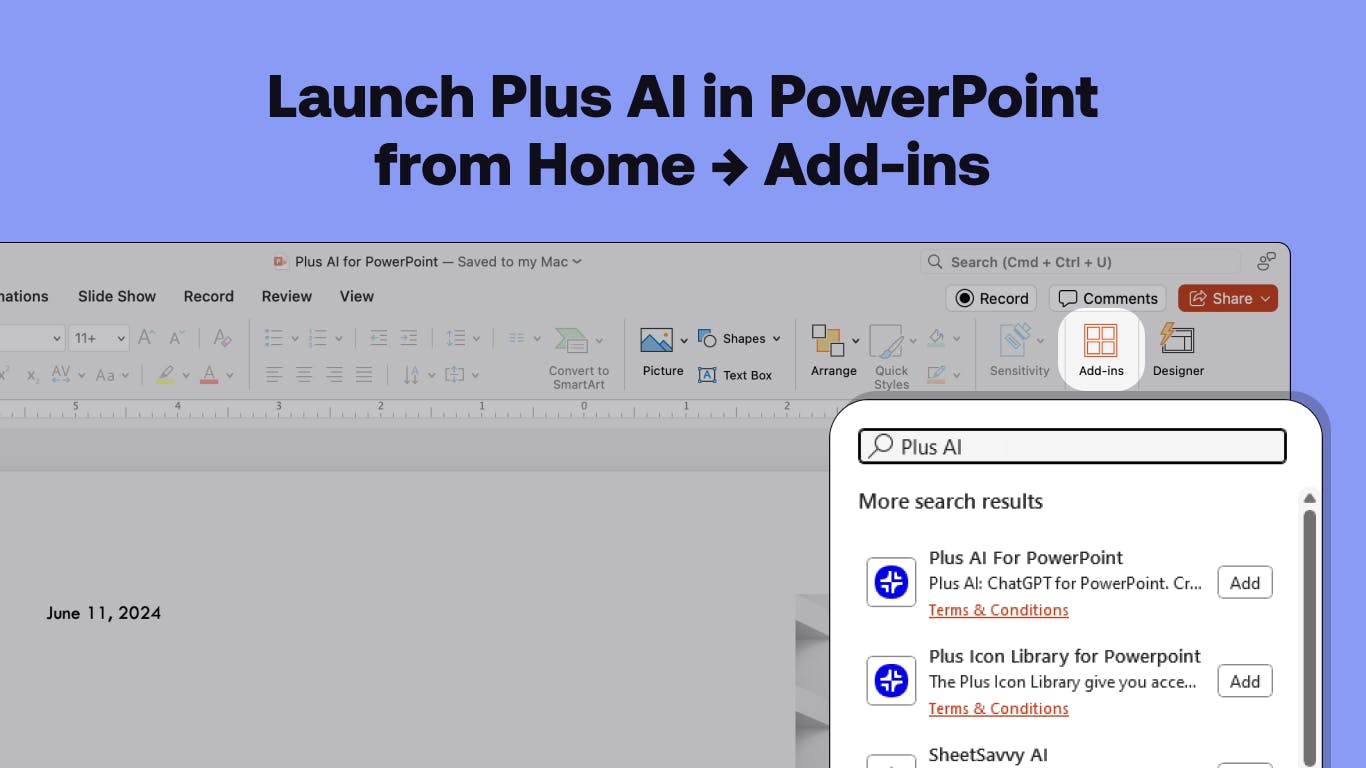The height and width of the screenshot is (768, 1366).
Task: Click the add-in results scrollbar up arrow
Action: coord(1309,499)
